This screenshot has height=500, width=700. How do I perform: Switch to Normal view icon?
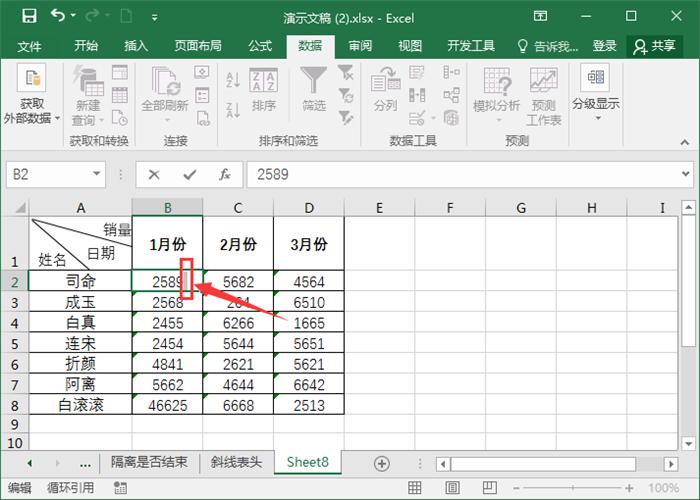pyautogui.click(x=415, y=488)
